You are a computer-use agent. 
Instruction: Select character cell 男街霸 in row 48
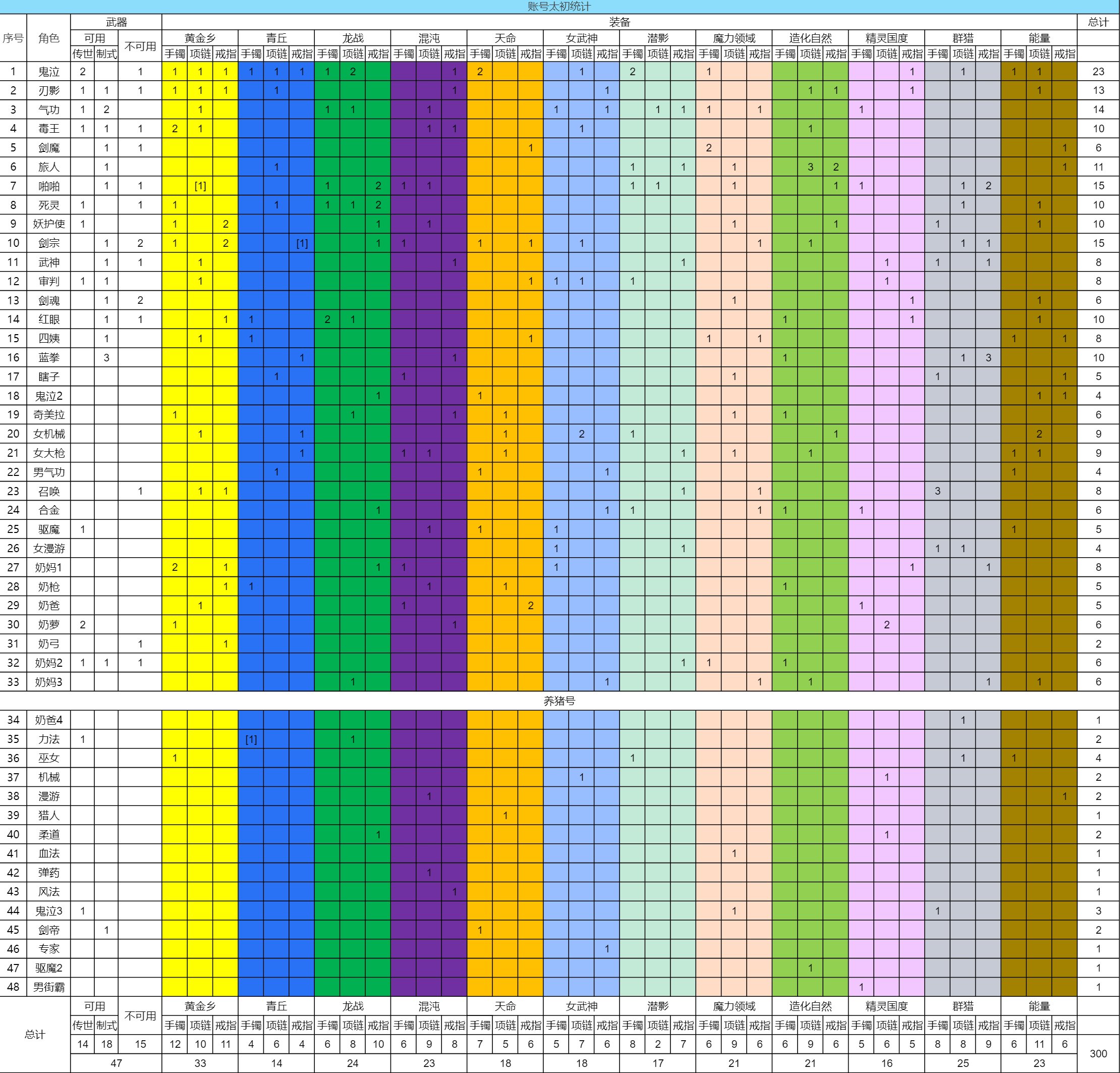click(48, 987)
